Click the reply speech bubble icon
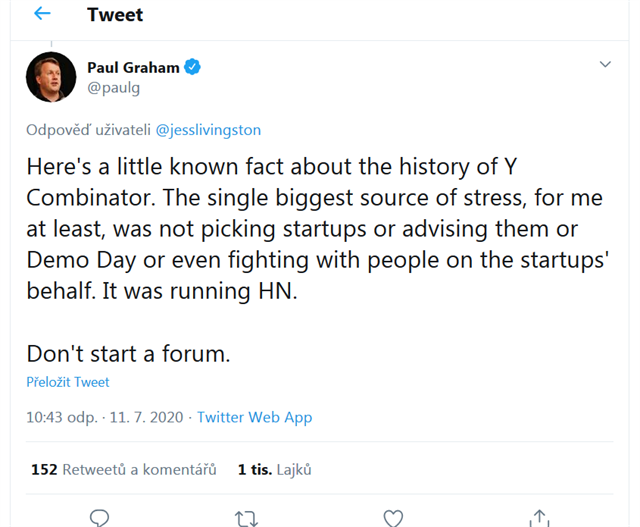This screenshot has width=640, height=527. (99, 517)
